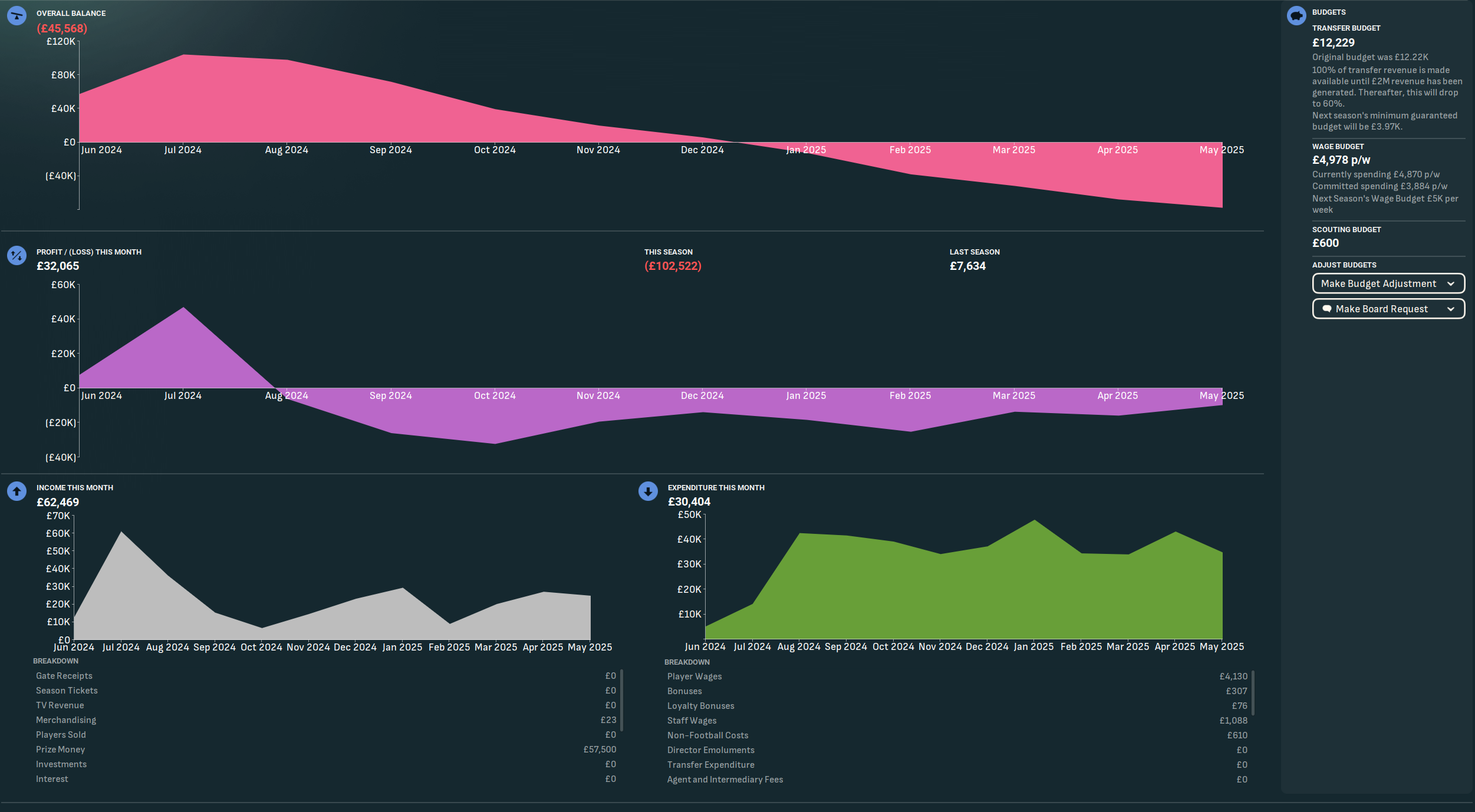Select the Merchandising income row

tap(325, 720)
